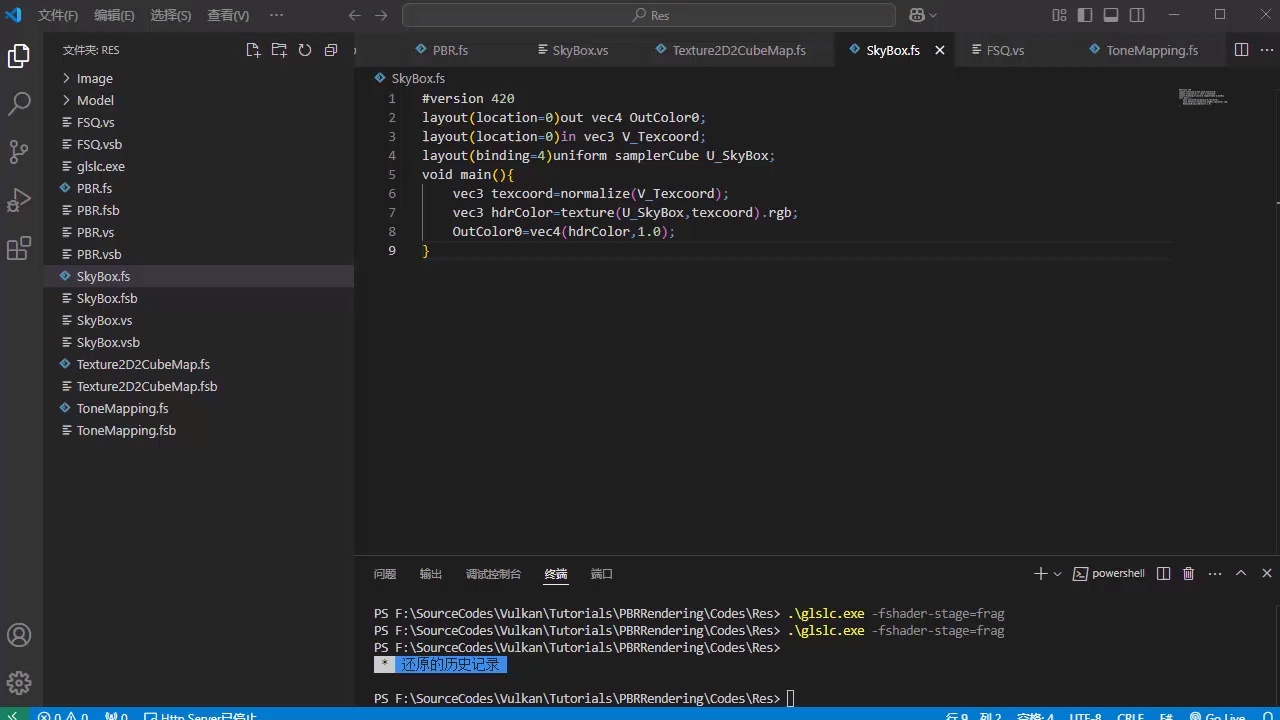Image resolution: width=1280 pixels, height=720 pixels.
Task: Click the command center search box
Action: click(x=649, y=15)
